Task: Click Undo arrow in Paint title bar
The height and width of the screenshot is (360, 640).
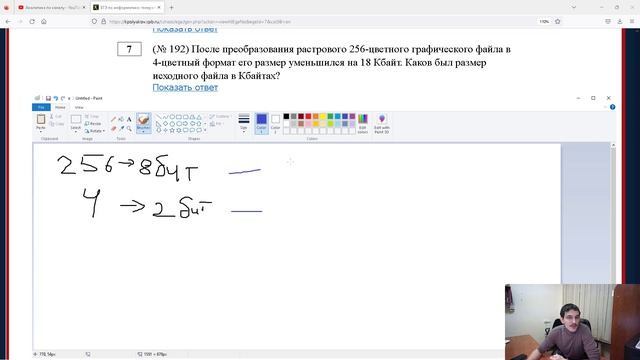Action: [56, 98]
